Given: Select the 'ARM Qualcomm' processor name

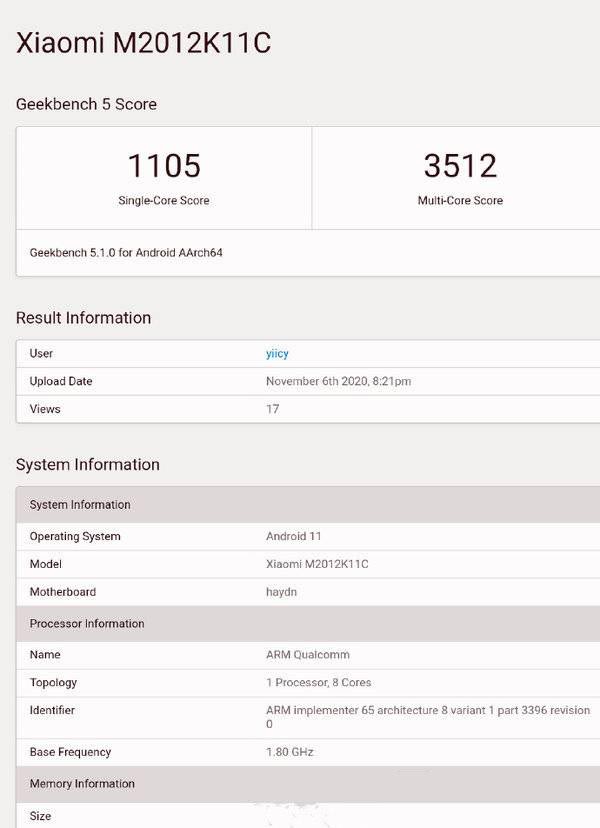Looking at the screenshot, I should [x=307, y=655].
